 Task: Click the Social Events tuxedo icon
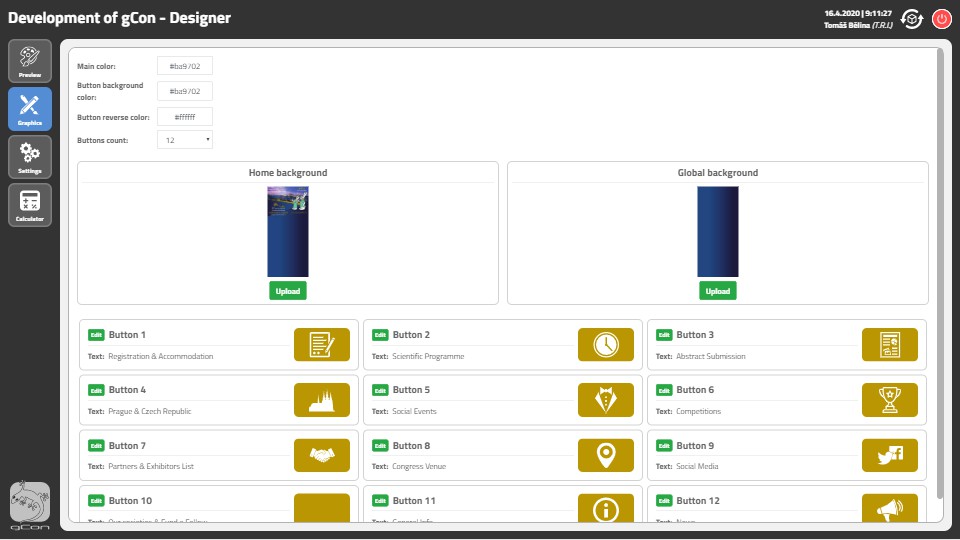605,400
